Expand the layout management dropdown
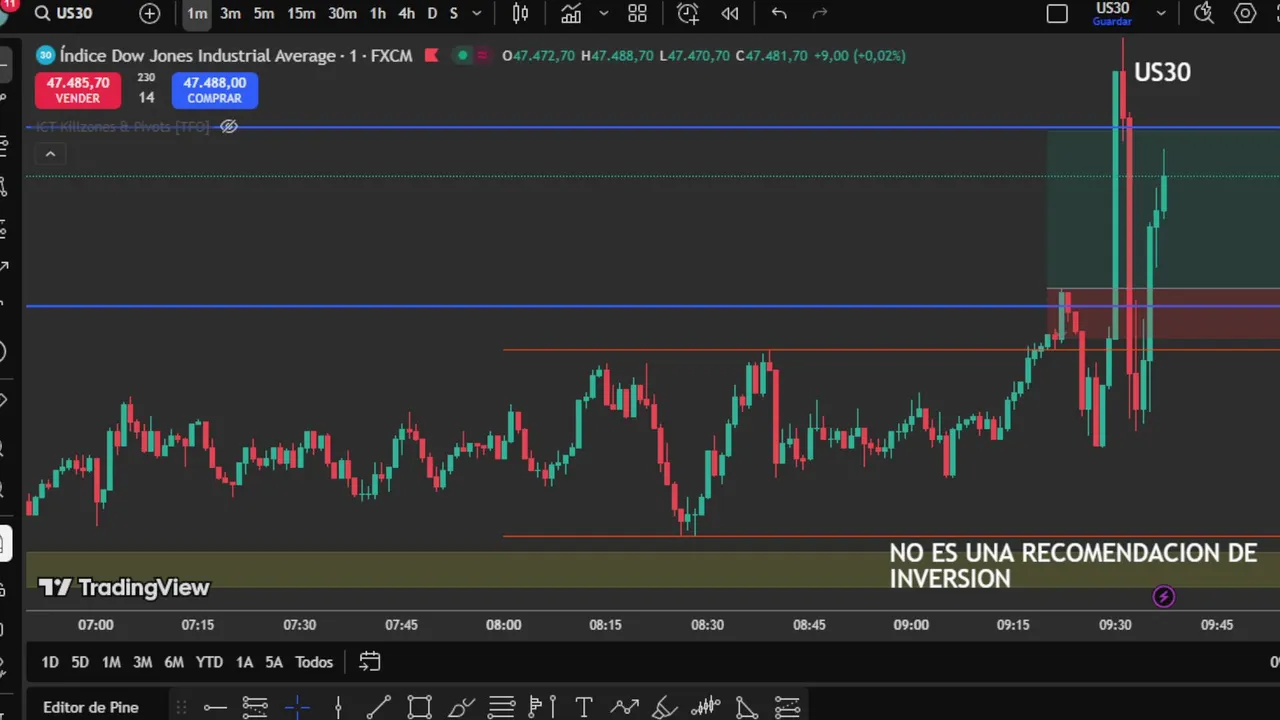The image size is (1280, 720). pos(1161,13)
